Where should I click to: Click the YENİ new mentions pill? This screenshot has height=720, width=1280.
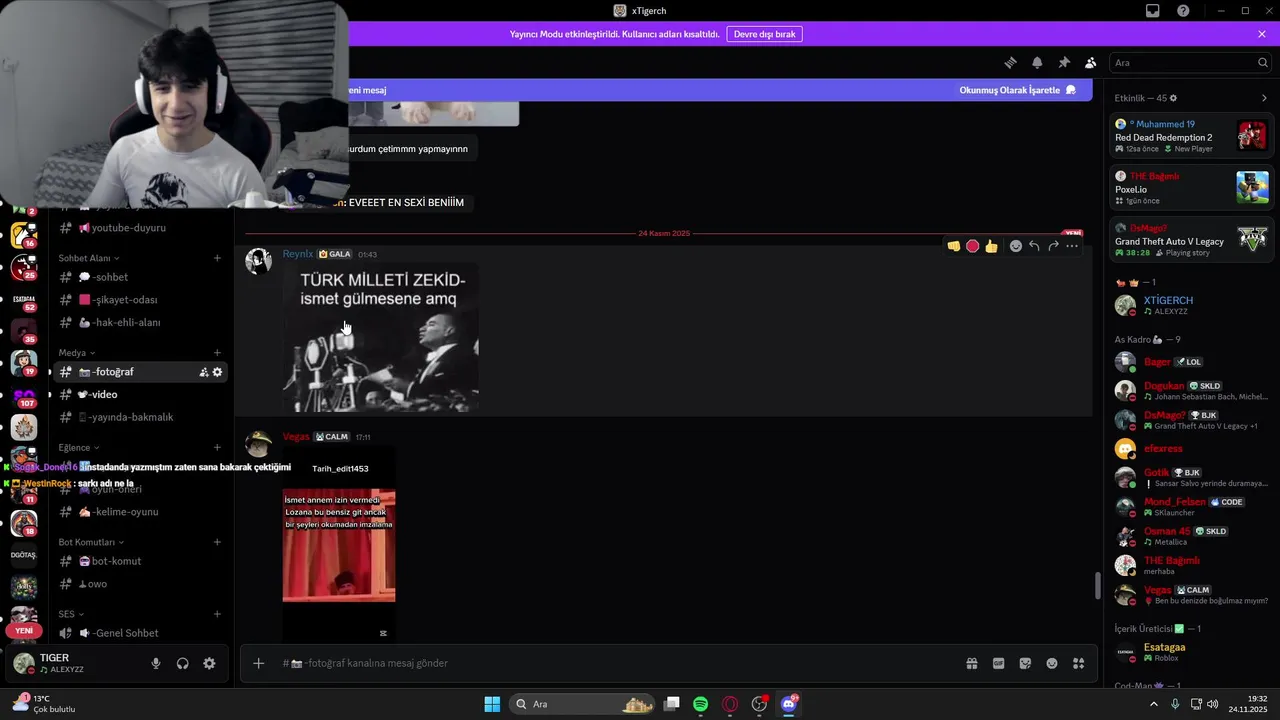24,631
